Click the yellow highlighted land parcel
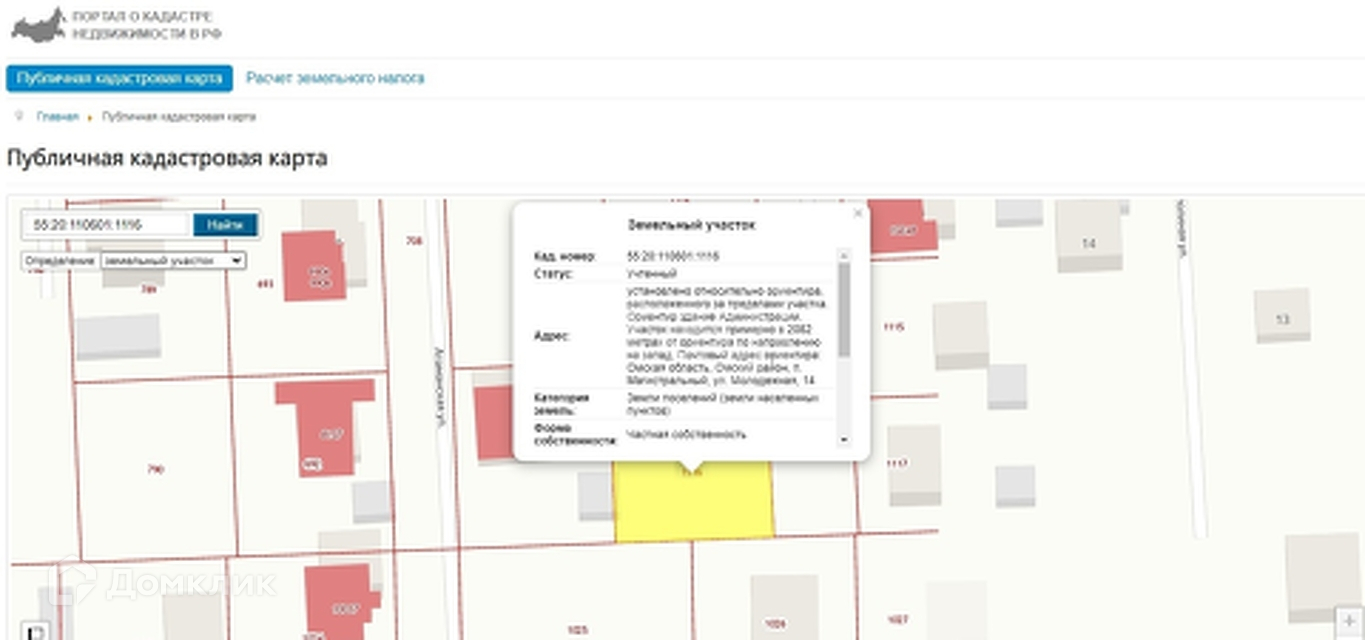This screenshot has height=640, width=1365. tap(694, 502)
